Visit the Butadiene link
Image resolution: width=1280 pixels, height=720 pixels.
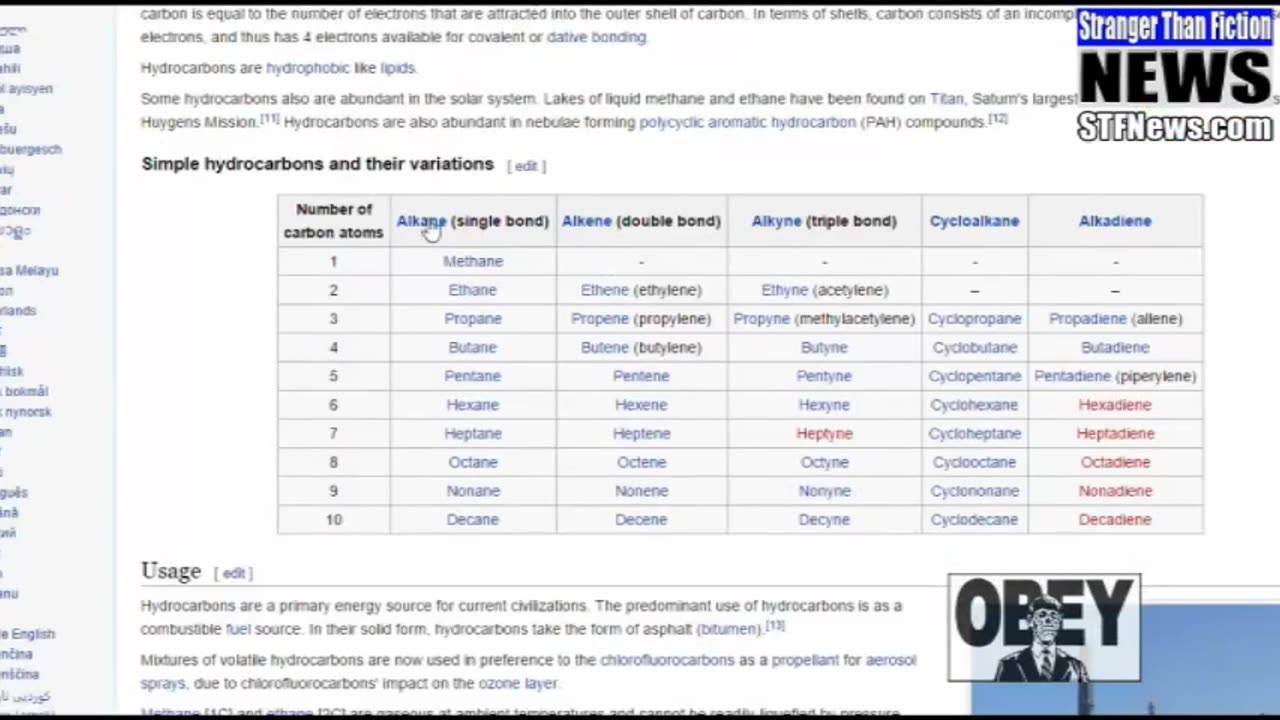1115,348
